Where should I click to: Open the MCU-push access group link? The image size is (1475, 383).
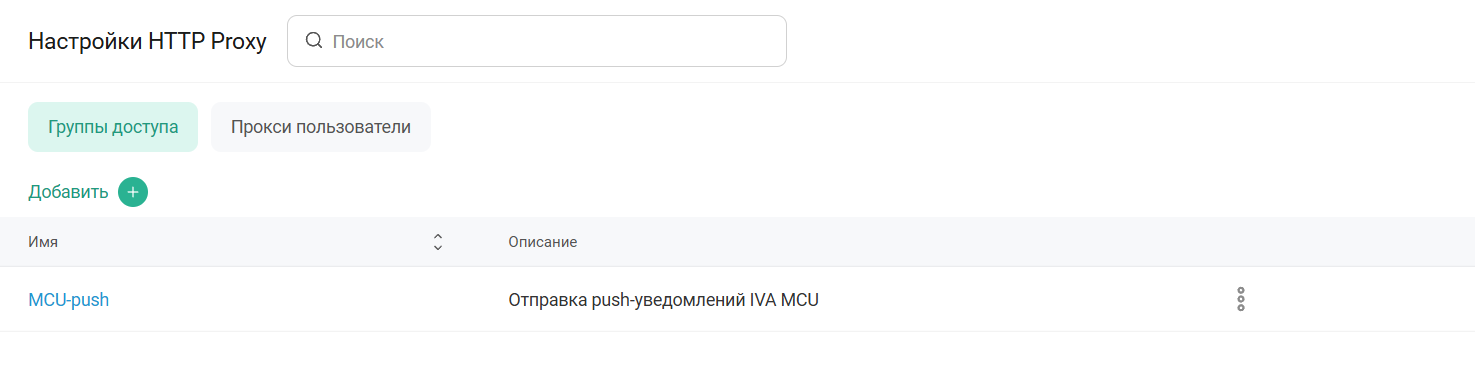[69, 299]
